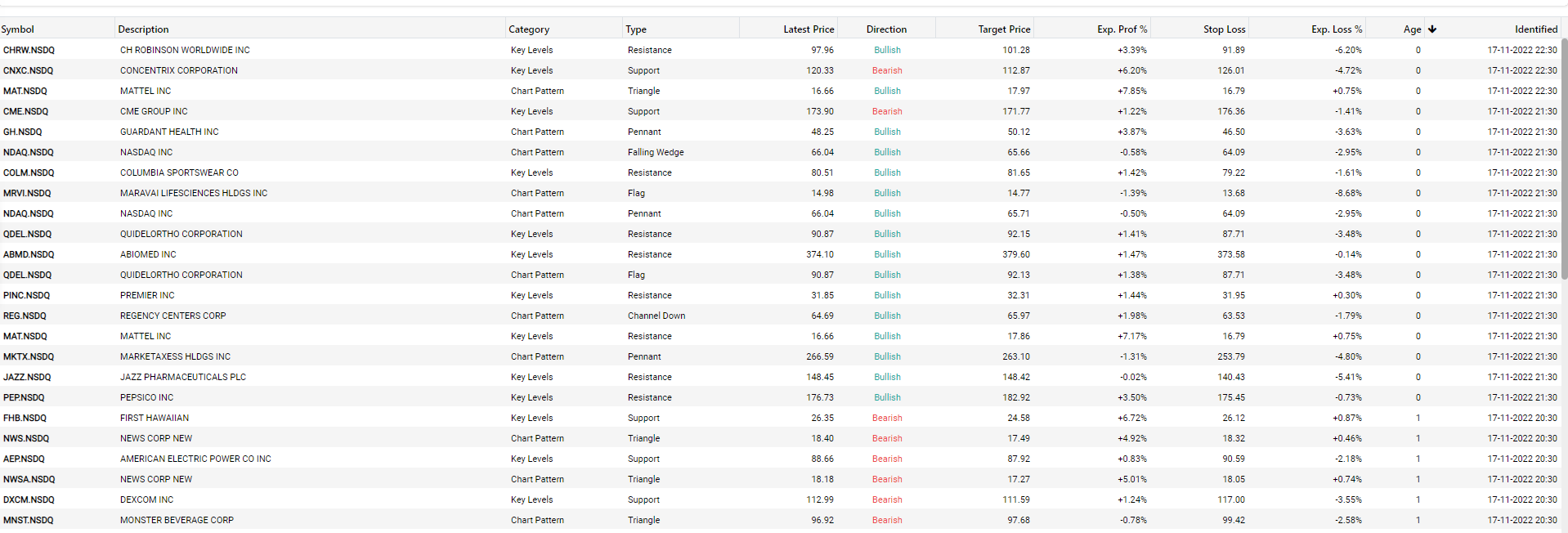Click JAZZ.NSDQ symbol cell

[x=27, y=377]
